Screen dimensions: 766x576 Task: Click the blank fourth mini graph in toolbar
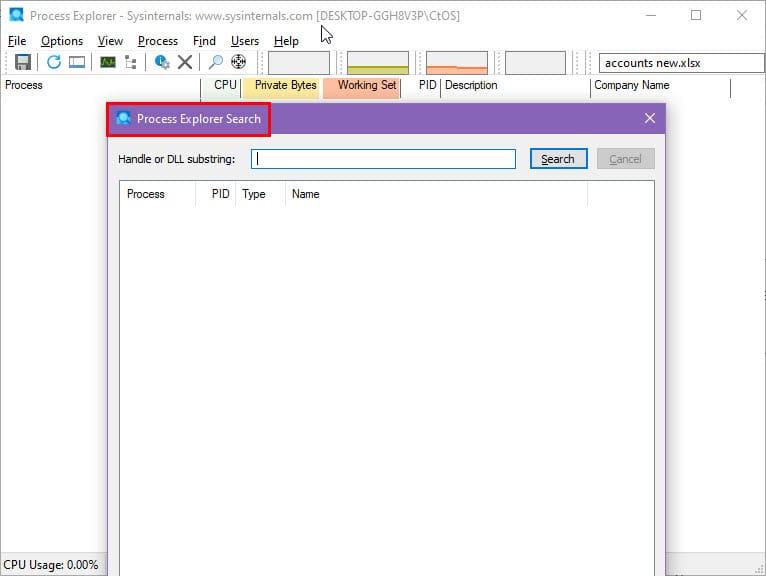click(x=535, y=63)
